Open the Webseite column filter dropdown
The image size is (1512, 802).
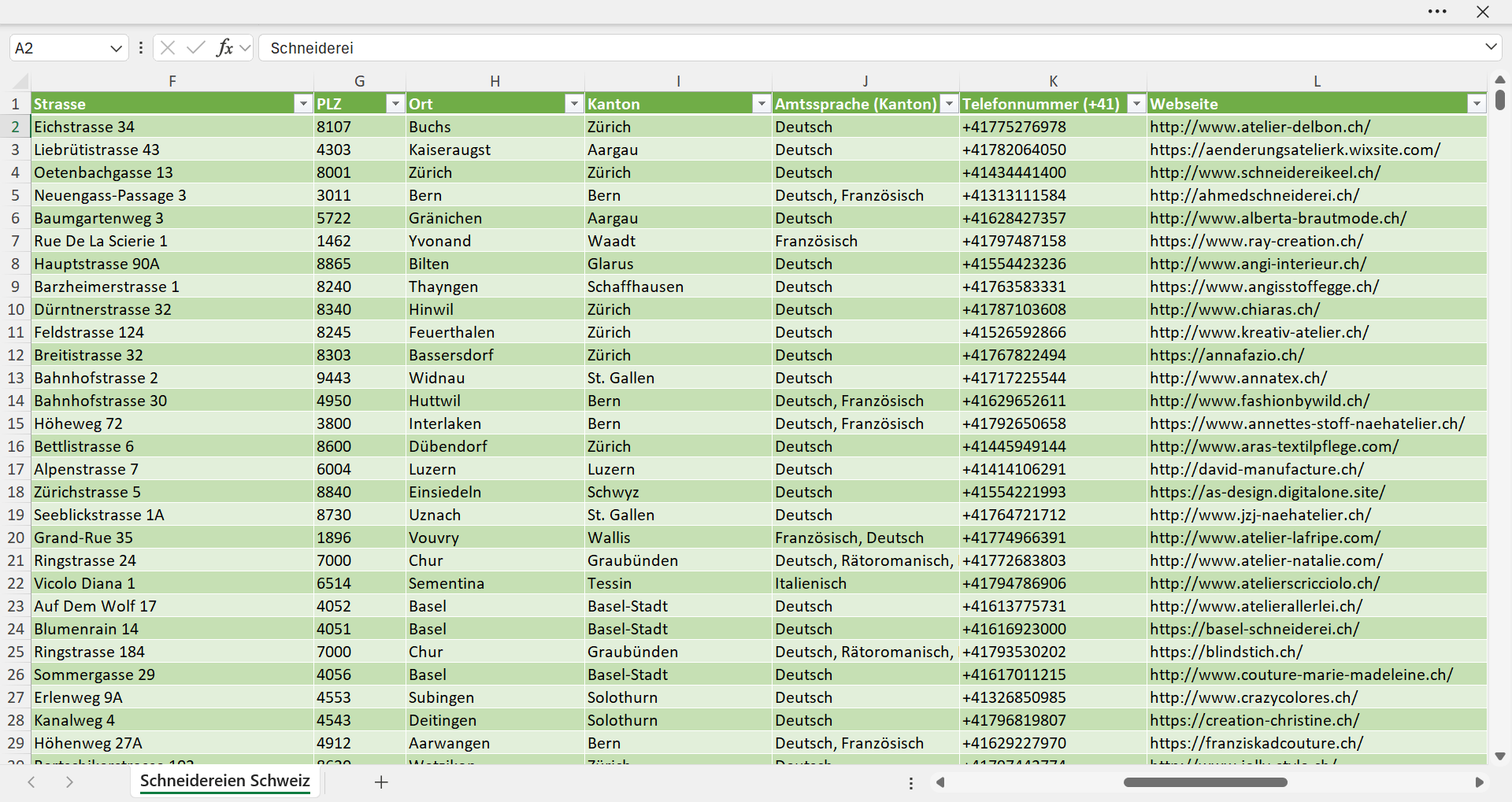click(1477, 104)
